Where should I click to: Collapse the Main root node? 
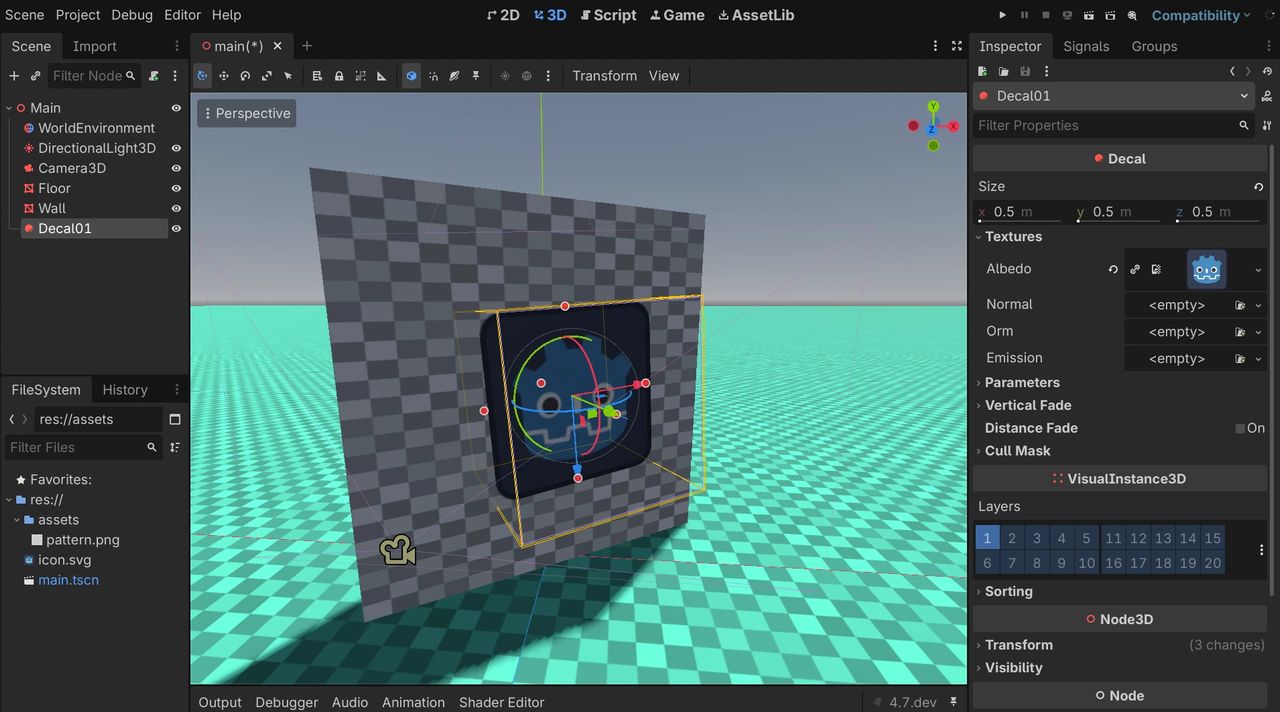click(x=8, y=108)
